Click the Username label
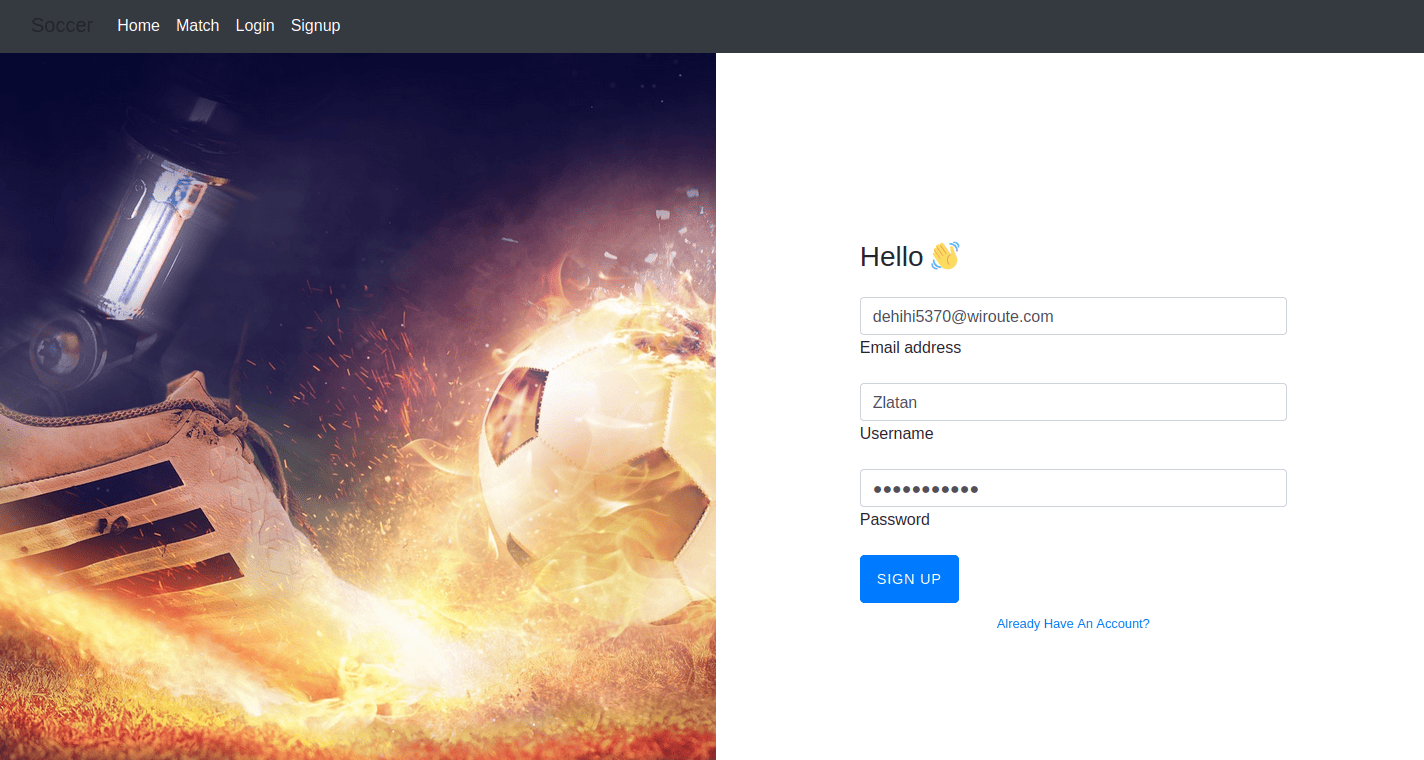This screenshot has height=760, width=1424. click(x=896, y=434)
